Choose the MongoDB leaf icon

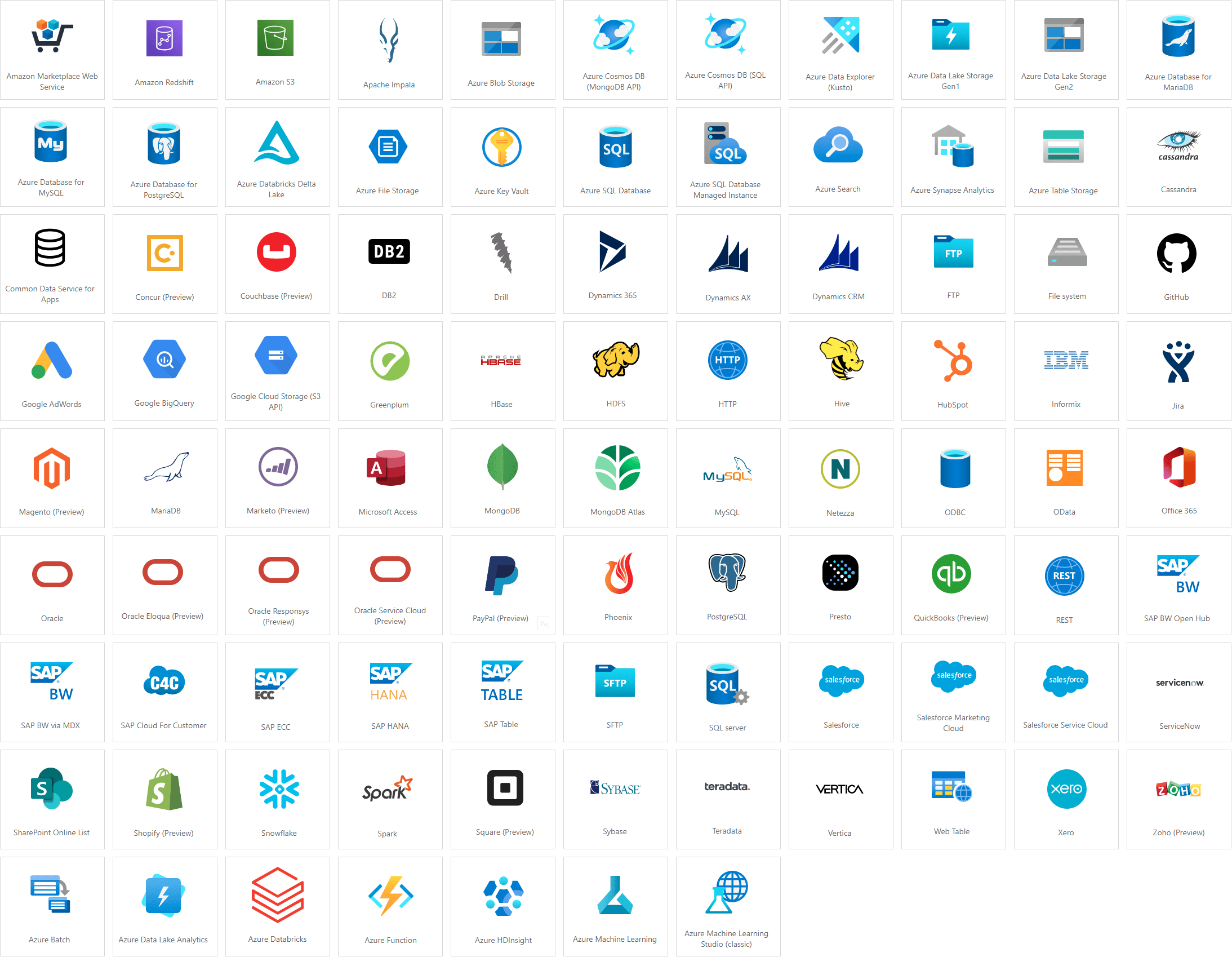pos(502,466)
